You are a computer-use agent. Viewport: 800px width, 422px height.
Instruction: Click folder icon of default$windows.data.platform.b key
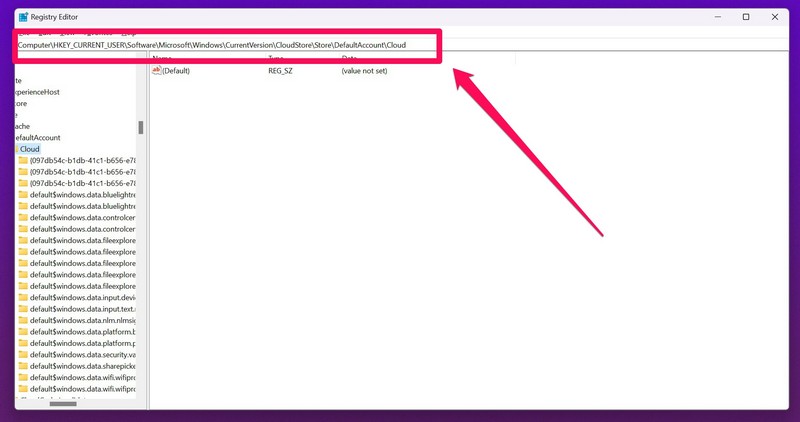(23, 332)
